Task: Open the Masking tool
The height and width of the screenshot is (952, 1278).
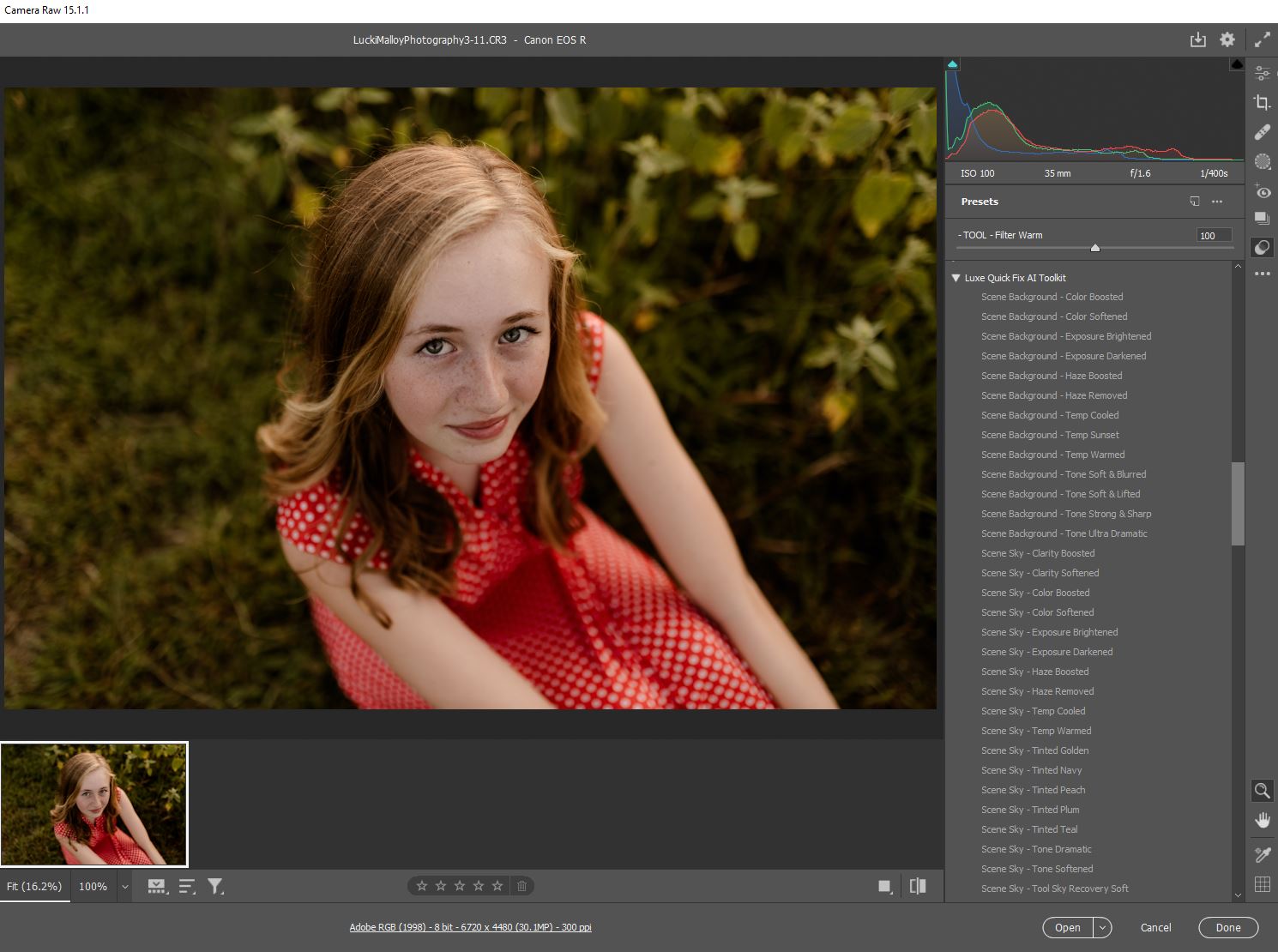Action: (1262, 161)
